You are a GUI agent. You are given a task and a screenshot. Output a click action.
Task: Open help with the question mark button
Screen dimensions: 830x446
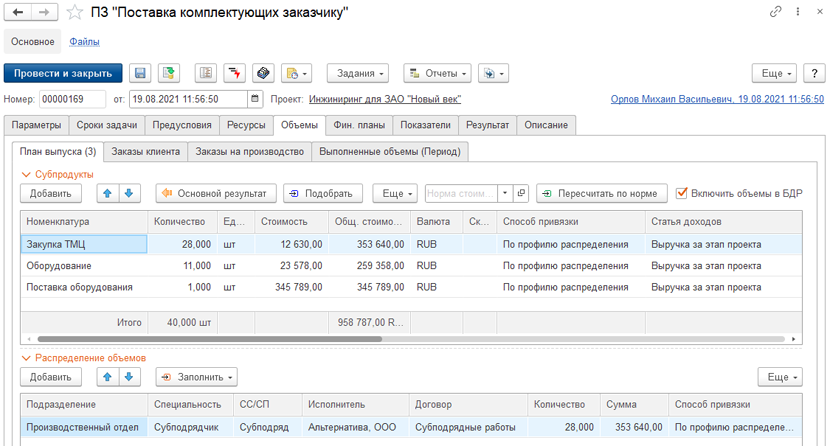click(x=815, y=74)
